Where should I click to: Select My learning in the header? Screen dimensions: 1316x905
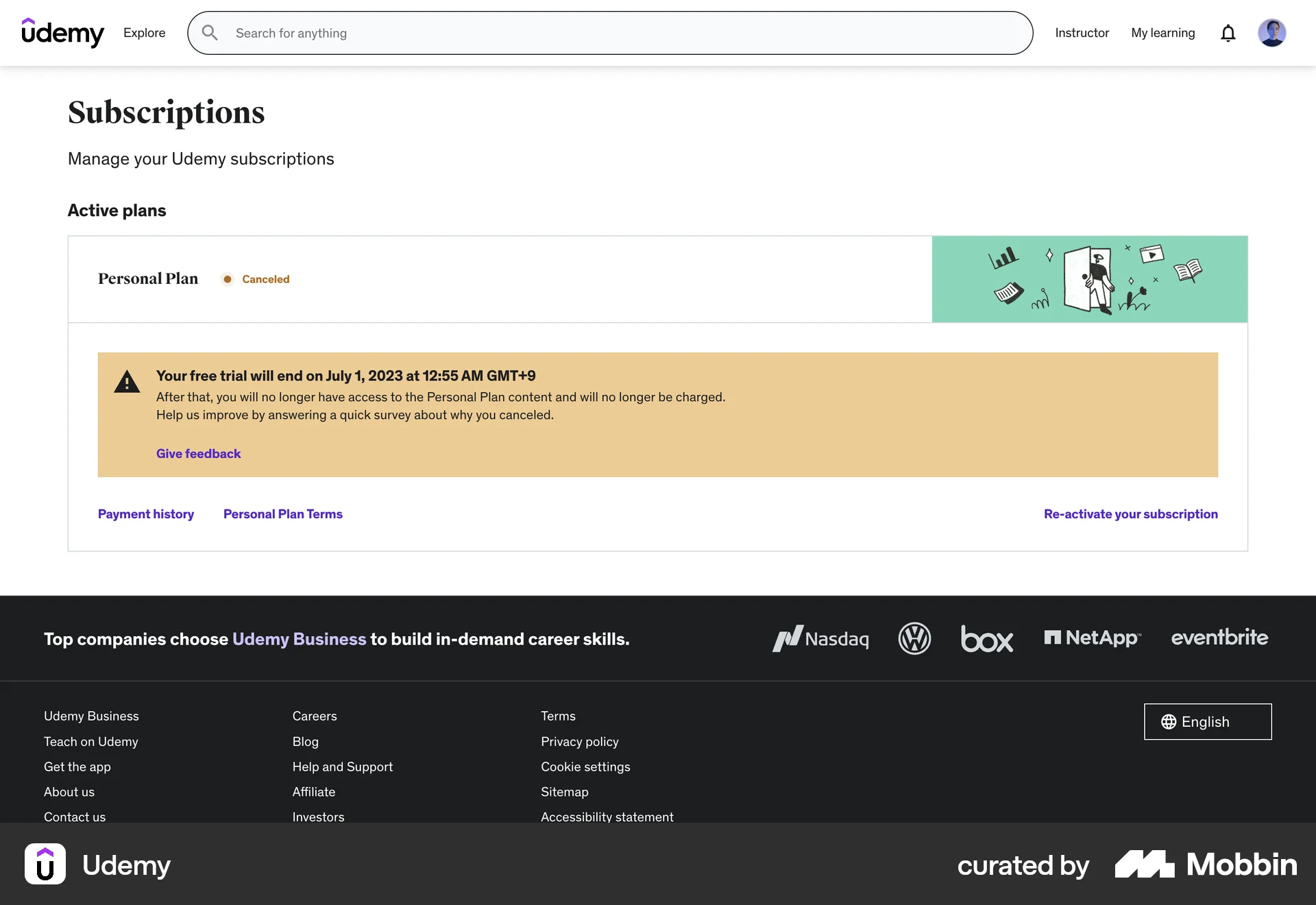pyautogui.click(x=1163, y=32)
